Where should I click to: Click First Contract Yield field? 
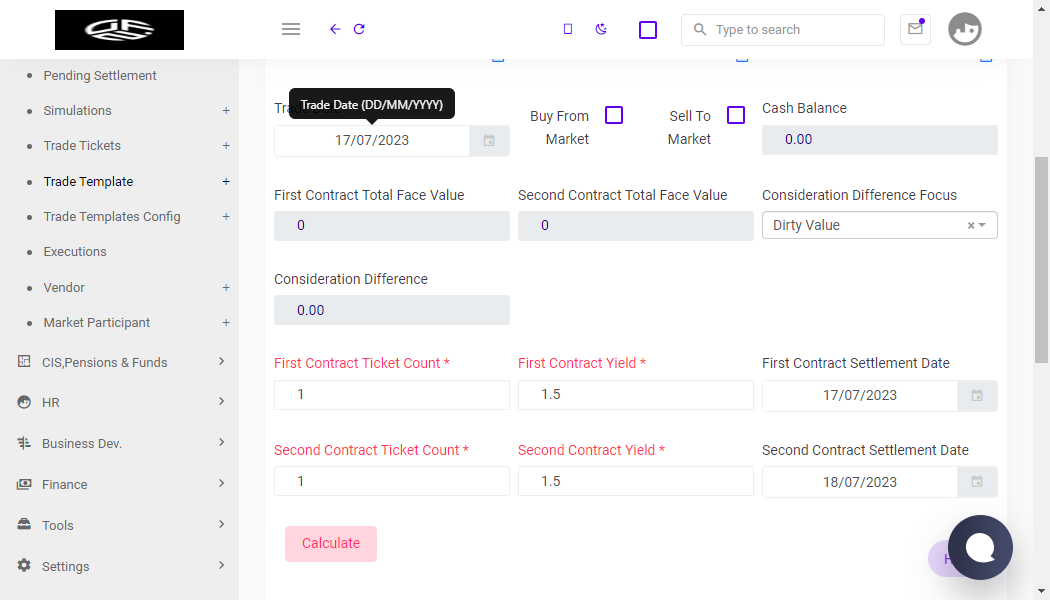pos(635,394)
